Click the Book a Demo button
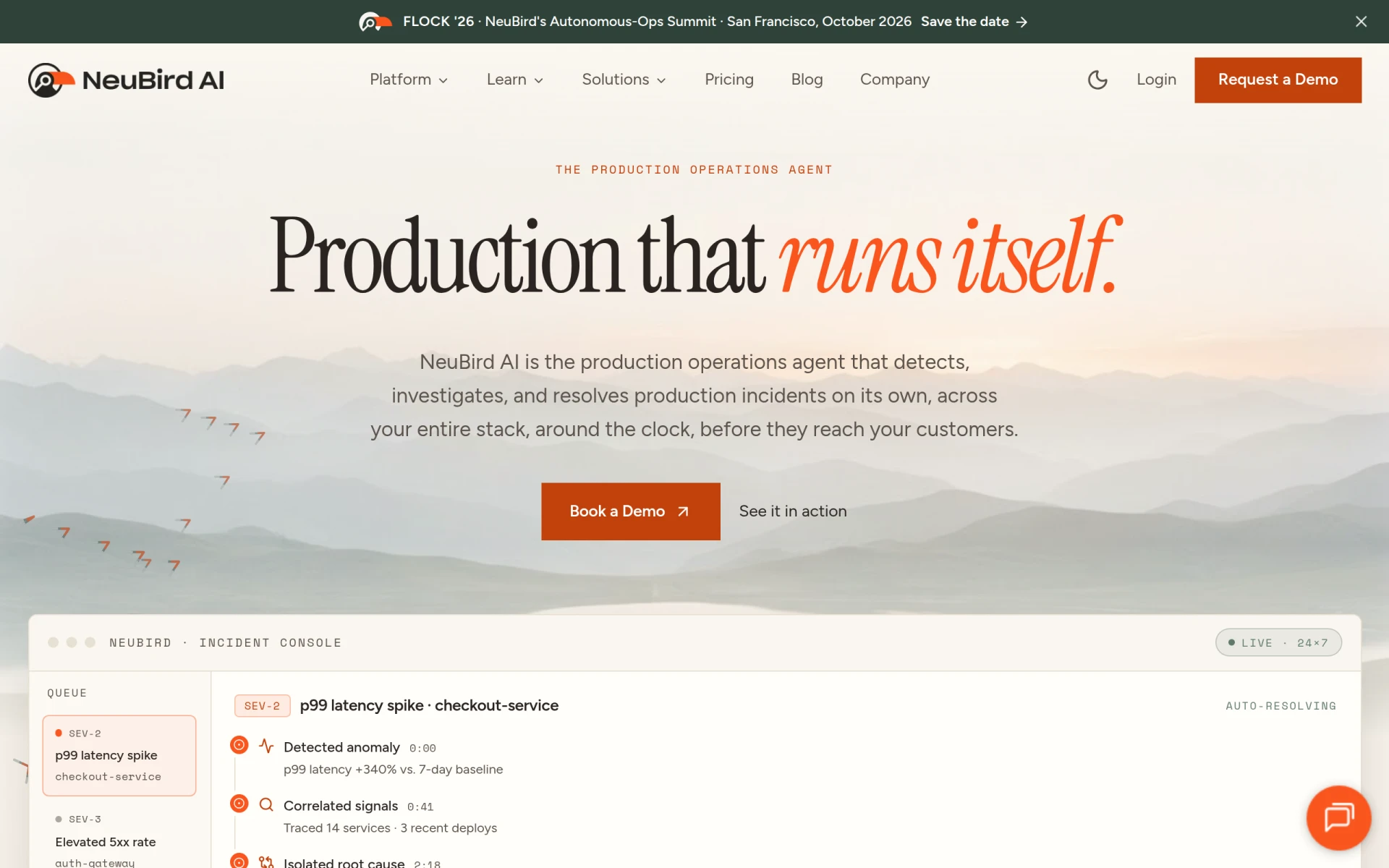1389x868 pixels. (630, 511)
